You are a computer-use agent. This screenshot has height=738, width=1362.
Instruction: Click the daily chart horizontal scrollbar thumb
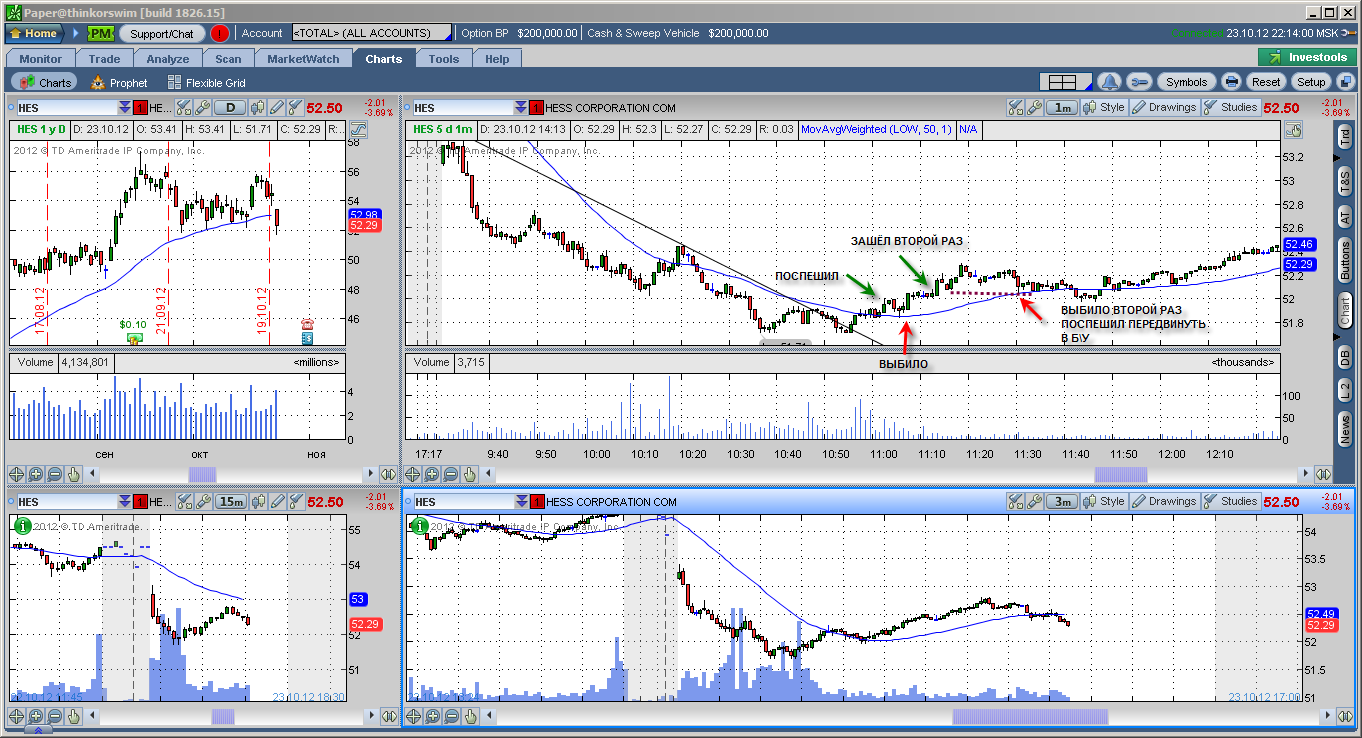[x=202, y=475]
